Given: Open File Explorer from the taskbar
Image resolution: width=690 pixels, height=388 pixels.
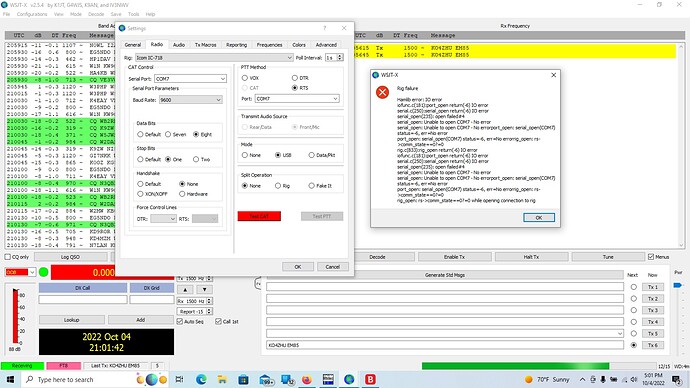Looking at the screenshot, I should click(222, 379).
